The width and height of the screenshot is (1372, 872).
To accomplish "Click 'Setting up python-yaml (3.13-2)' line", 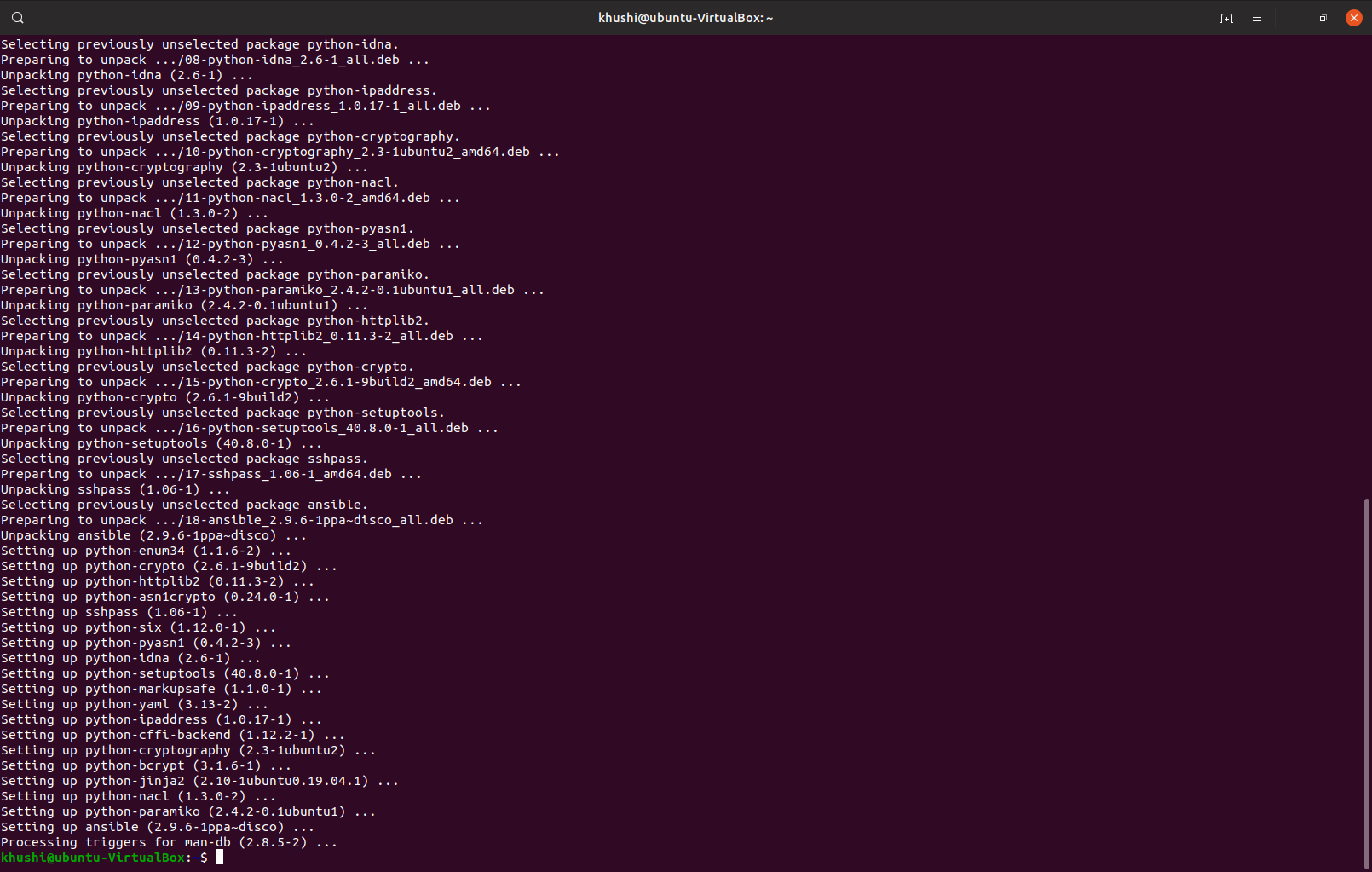I will tap(135, 704).
